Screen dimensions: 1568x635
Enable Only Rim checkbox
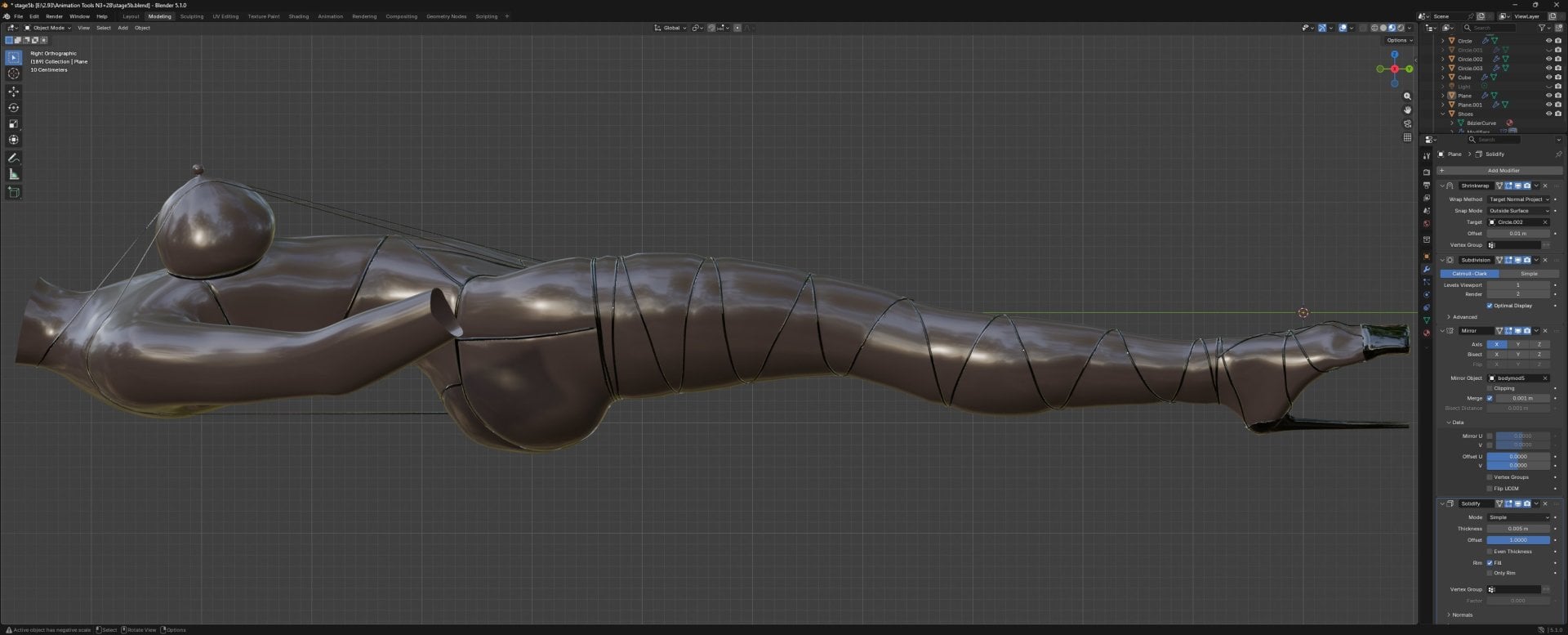click(1490, 573)
